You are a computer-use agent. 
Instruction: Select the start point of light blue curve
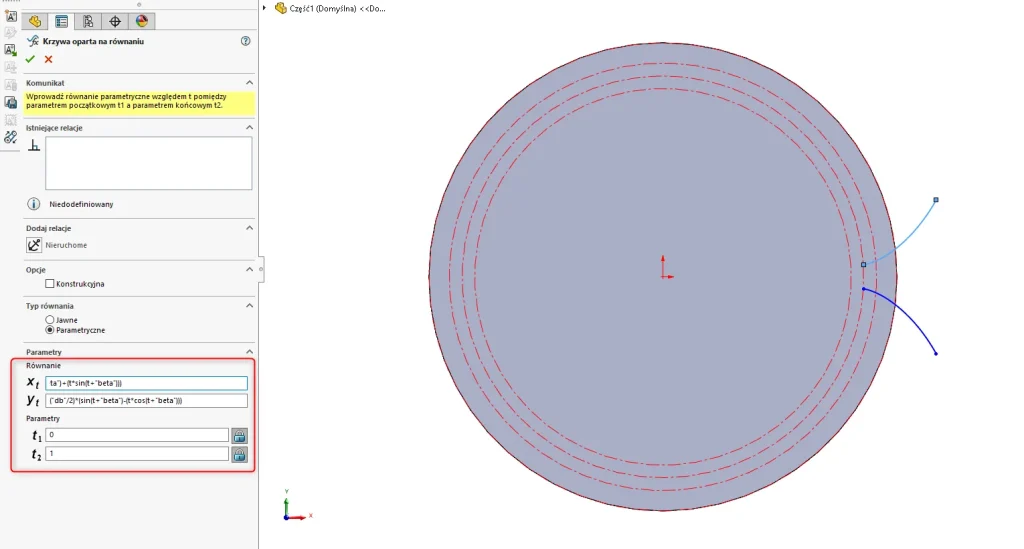tap(863, 264)
